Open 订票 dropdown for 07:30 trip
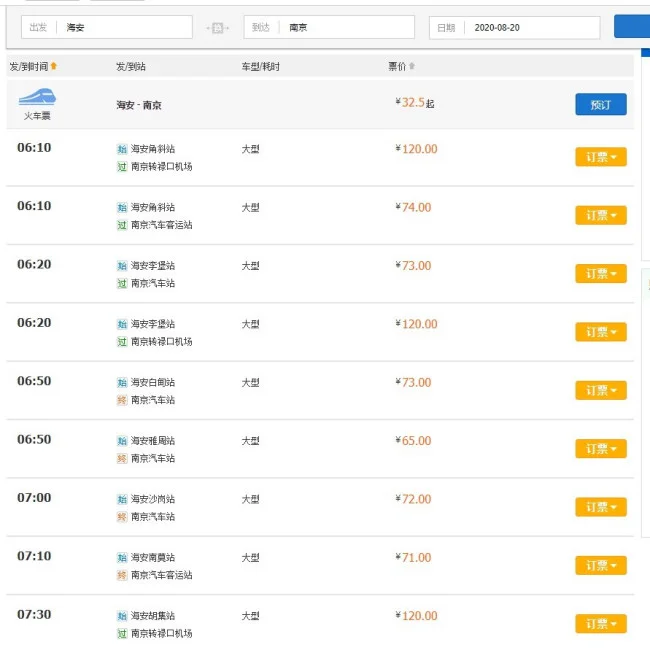Viewport: 650px width, 650px height. click(601, 624)
